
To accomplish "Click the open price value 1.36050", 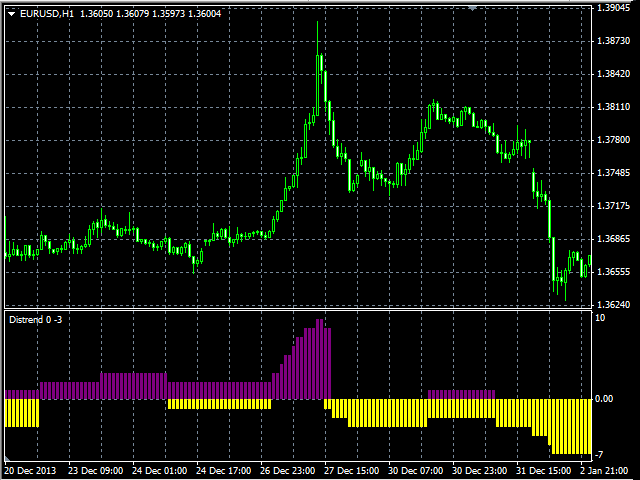I will tap(96, 14).
